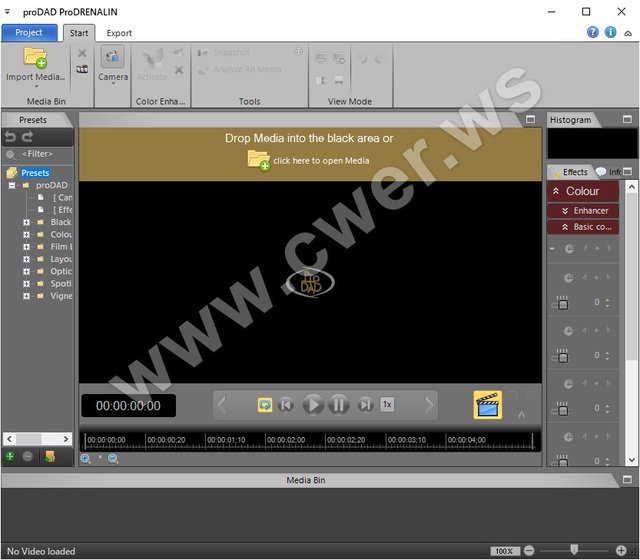Toggle the loop playback button
The image size is (640, 560).
click(x=265, y=405)
